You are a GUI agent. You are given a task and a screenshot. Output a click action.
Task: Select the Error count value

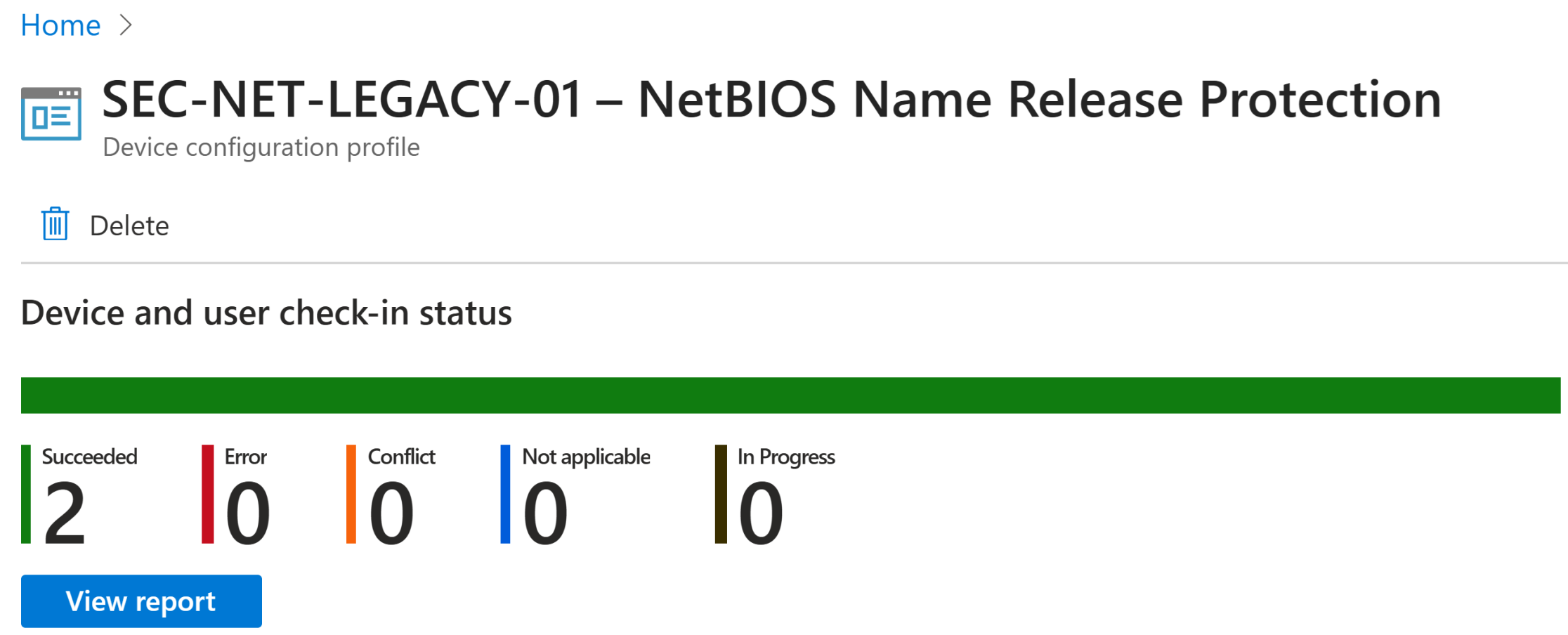click(x=247, y=513)
